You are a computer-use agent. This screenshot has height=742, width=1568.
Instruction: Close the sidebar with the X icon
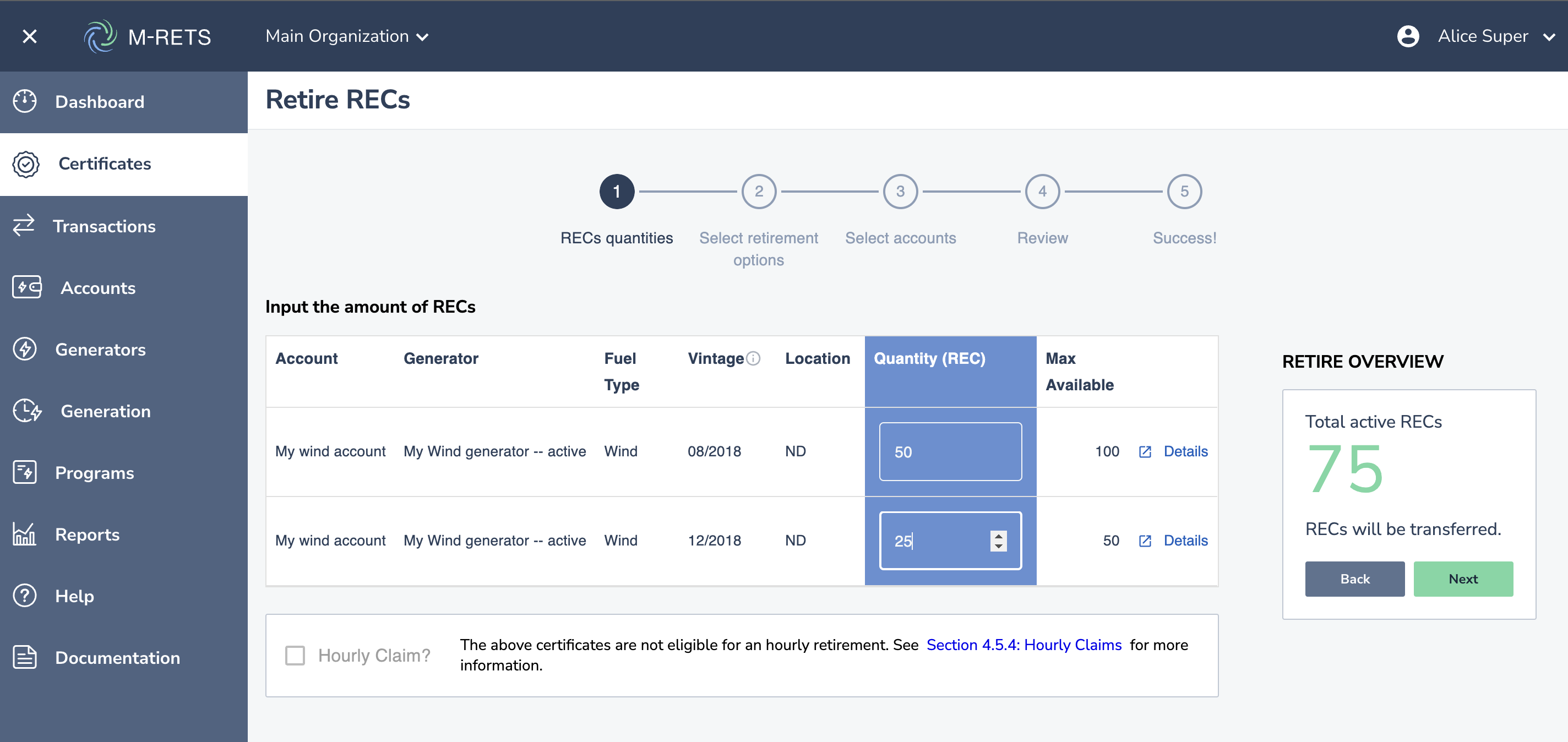[29, 36]
